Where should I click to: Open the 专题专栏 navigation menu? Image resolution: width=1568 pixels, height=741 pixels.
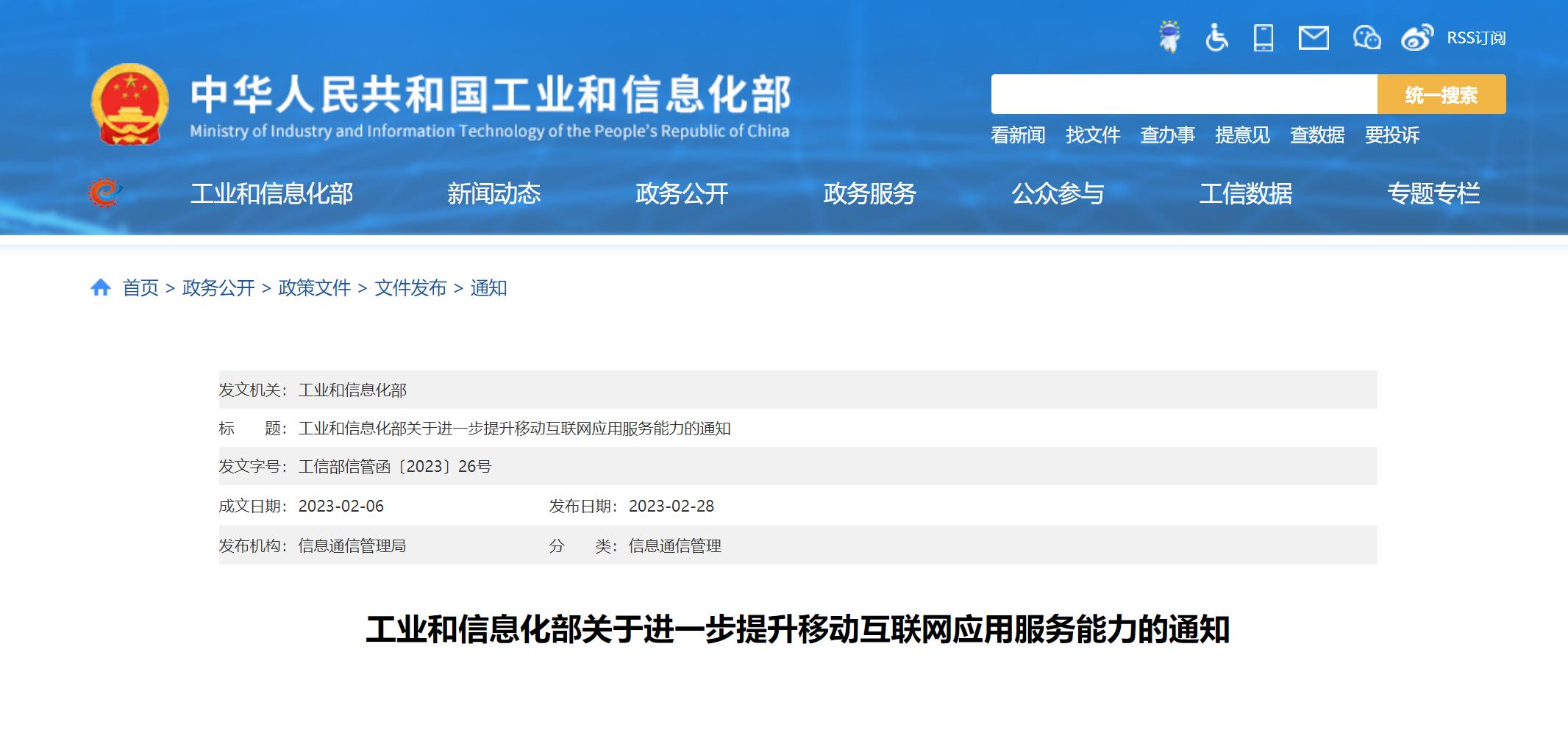[1435, 193]
